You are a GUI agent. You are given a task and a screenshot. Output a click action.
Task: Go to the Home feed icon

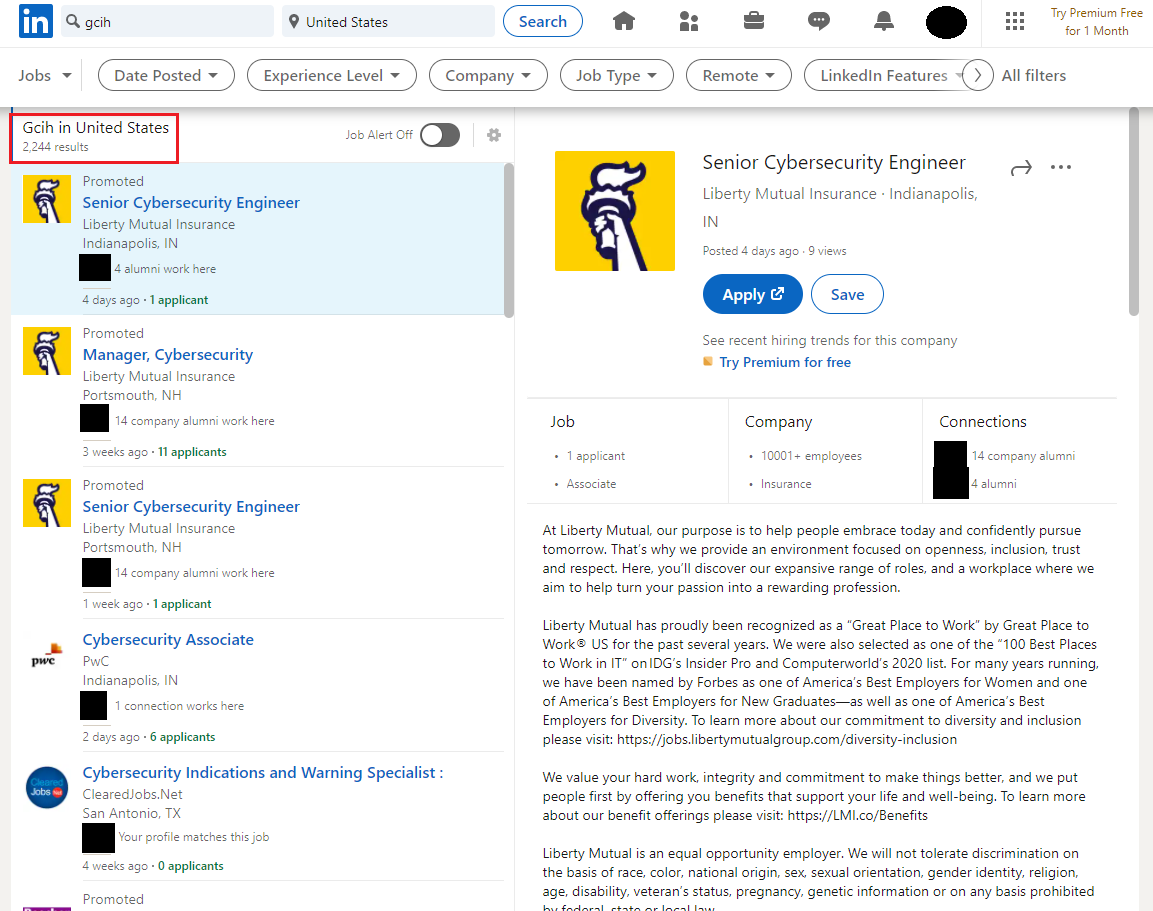click(x=624, y=21)
